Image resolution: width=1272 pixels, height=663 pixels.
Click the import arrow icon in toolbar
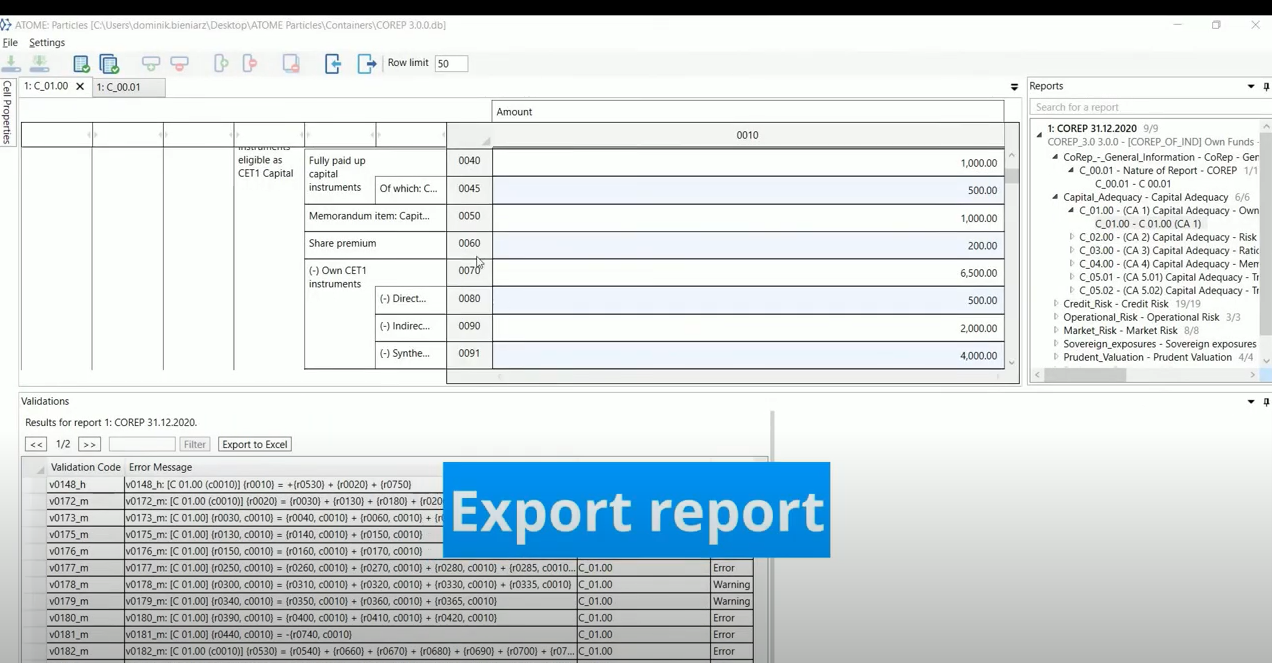[333, 64]
